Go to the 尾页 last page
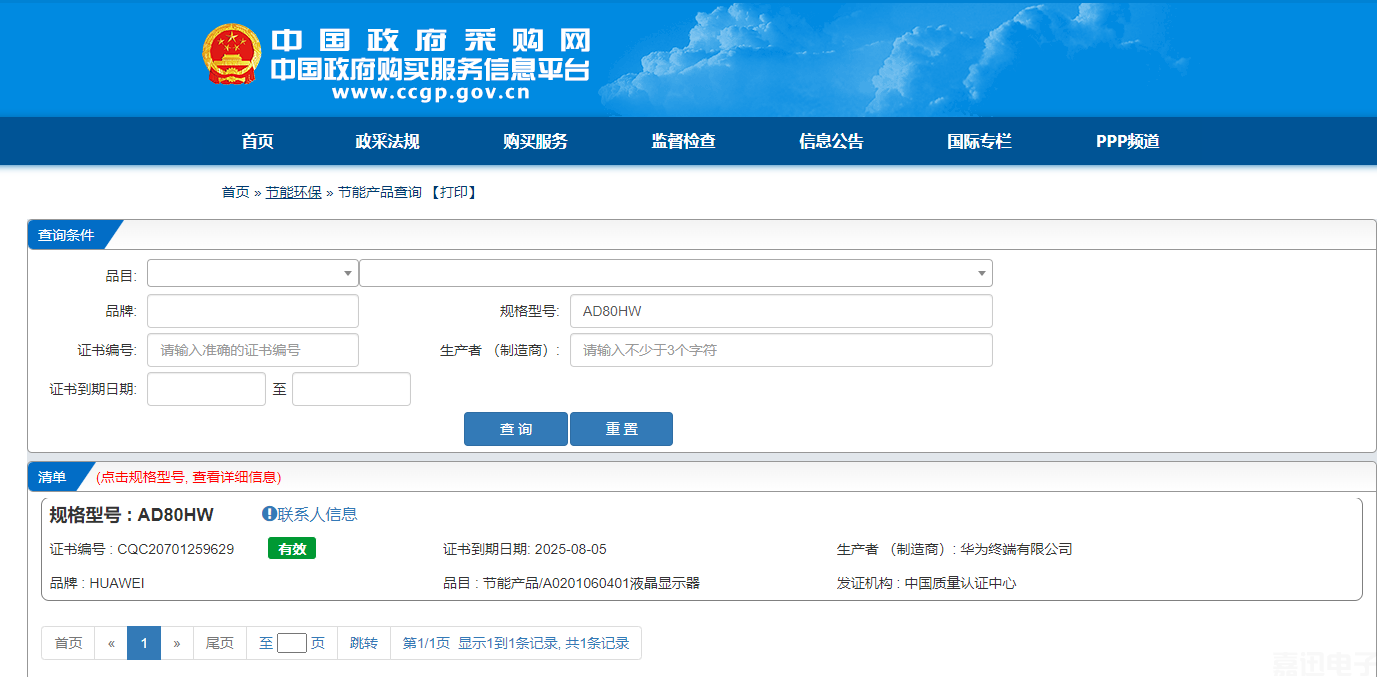This screenshot has height=677, width=1377. tap(219, 643)
